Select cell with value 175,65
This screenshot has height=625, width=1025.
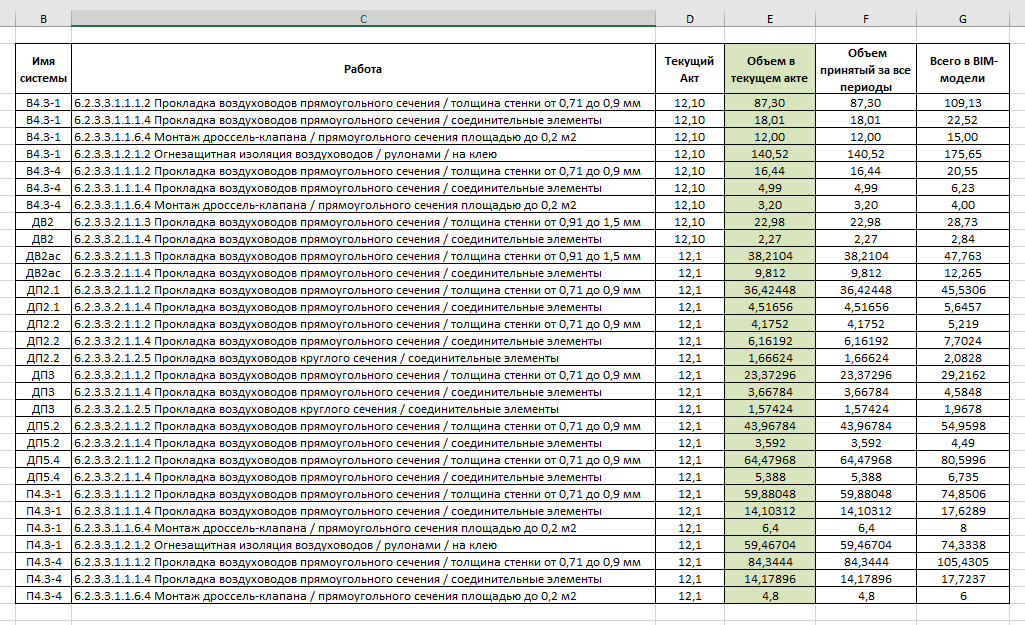(963, 154)
